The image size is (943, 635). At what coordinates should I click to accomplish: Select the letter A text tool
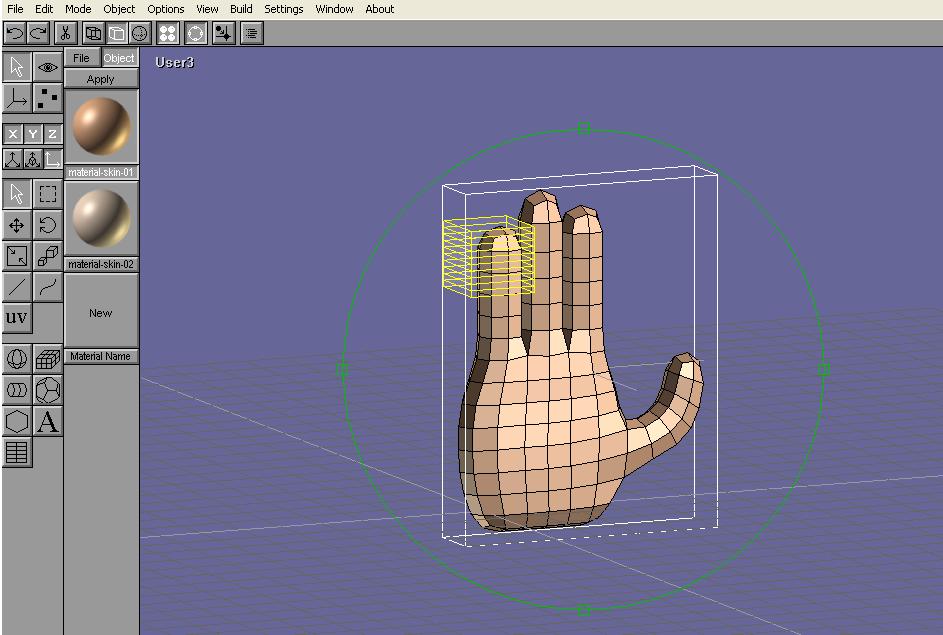48,422
